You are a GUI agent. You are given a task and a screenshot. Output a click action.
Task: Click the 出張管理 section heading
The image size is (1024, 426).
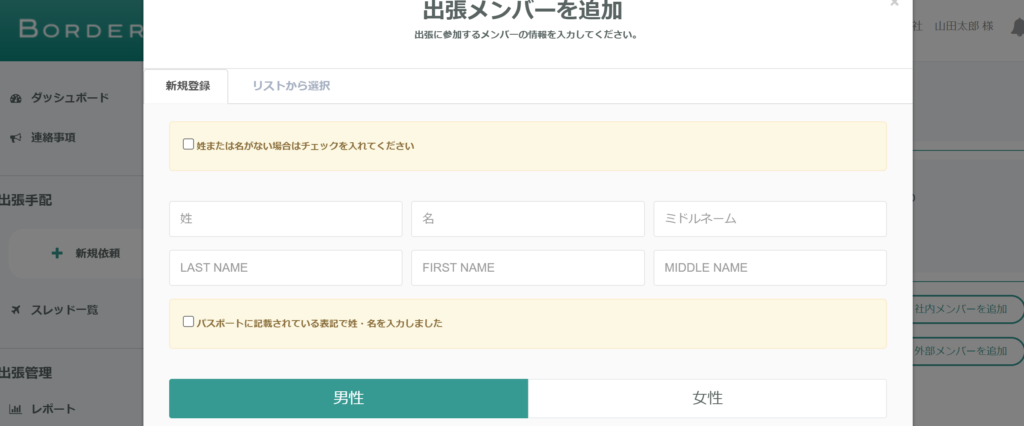26,373
